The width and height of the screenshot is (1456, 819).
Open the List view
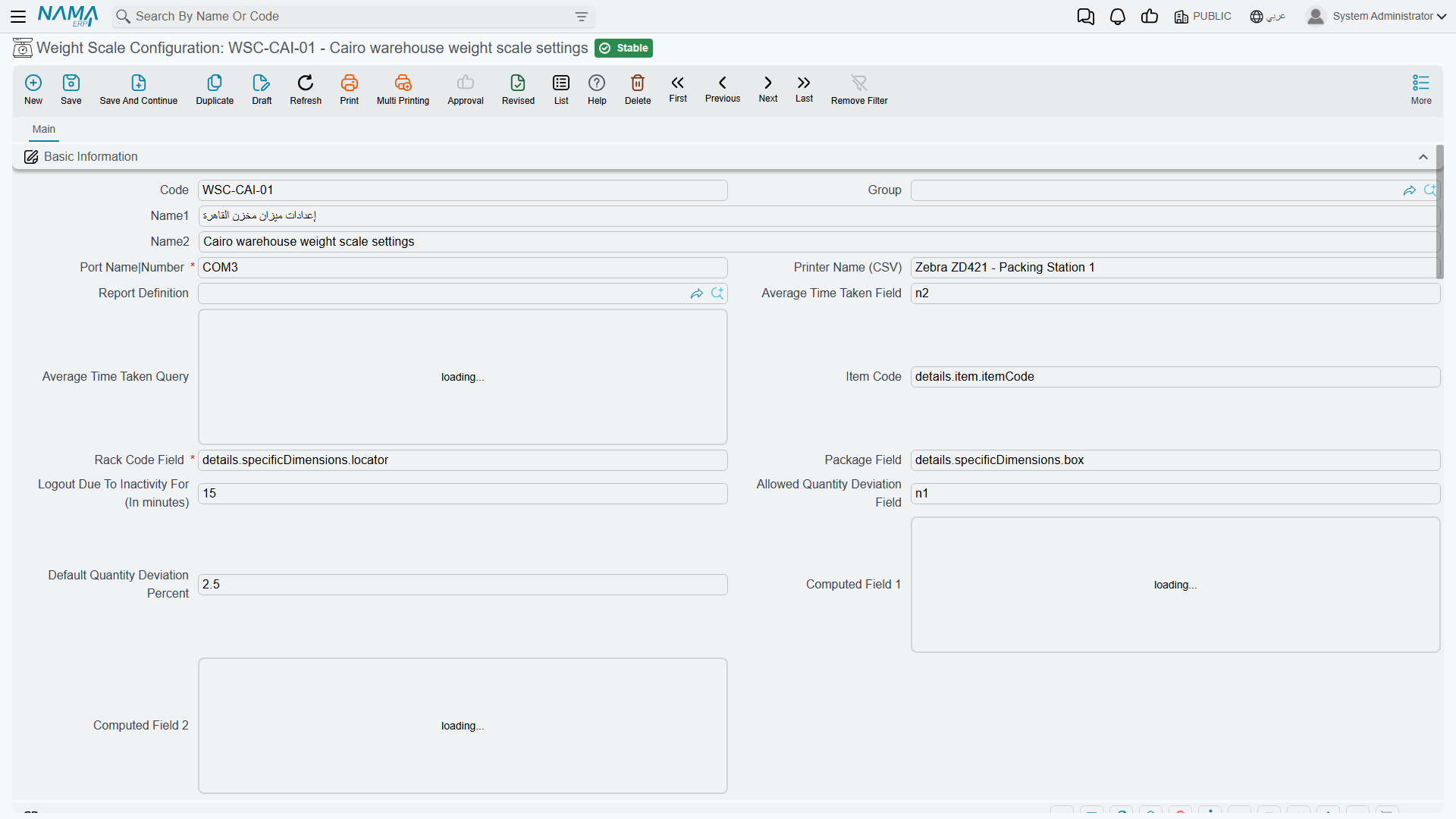561,89
